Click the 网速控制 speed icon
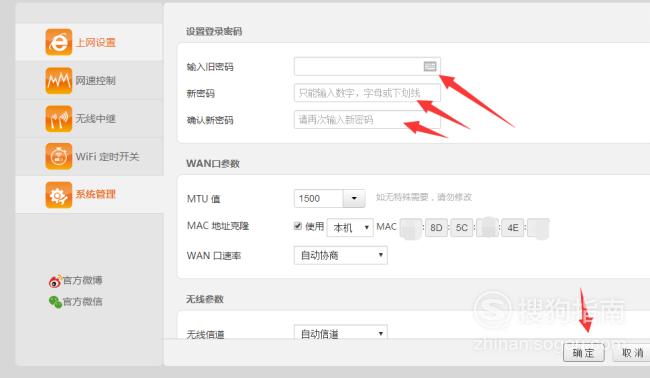This screenshot has height=378, width=650. click(58, 80)
